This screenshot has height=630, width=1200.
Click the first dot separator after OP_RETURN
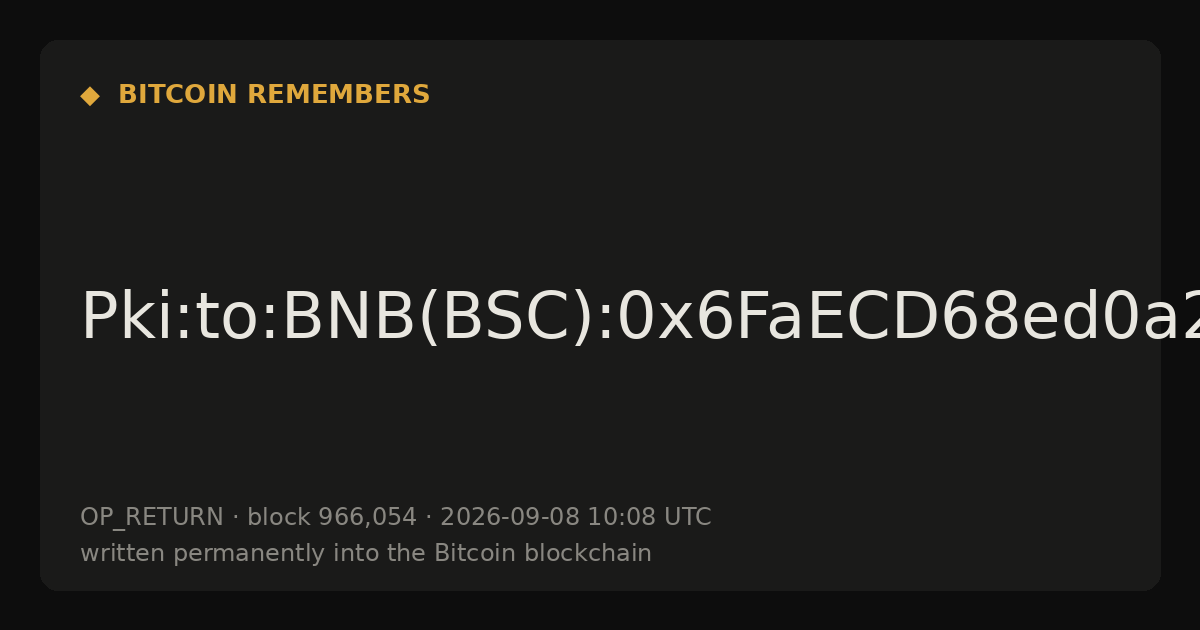tap(236, 518)
